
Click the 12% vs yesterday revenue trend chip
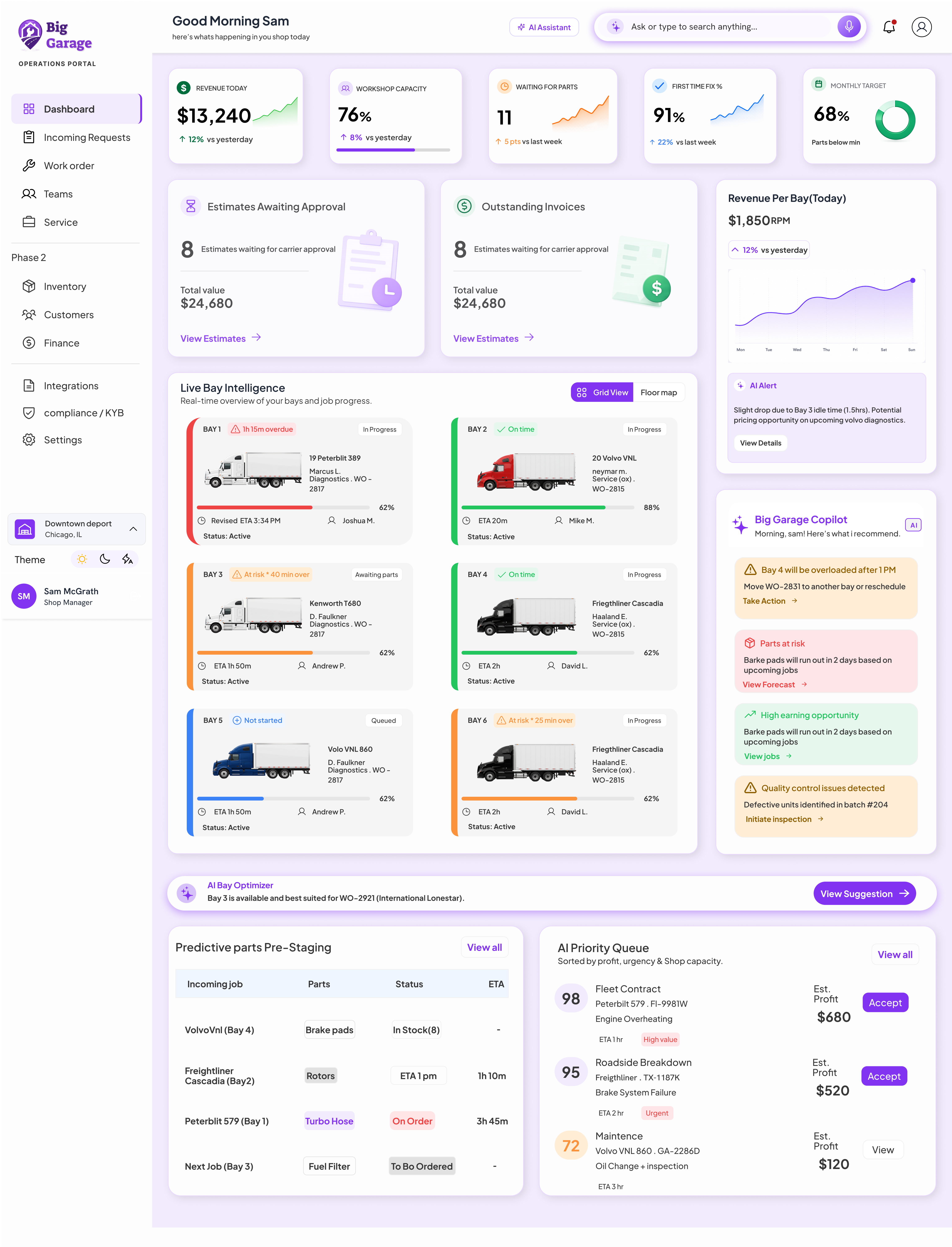pyautogui.click(x=769, y=250)
